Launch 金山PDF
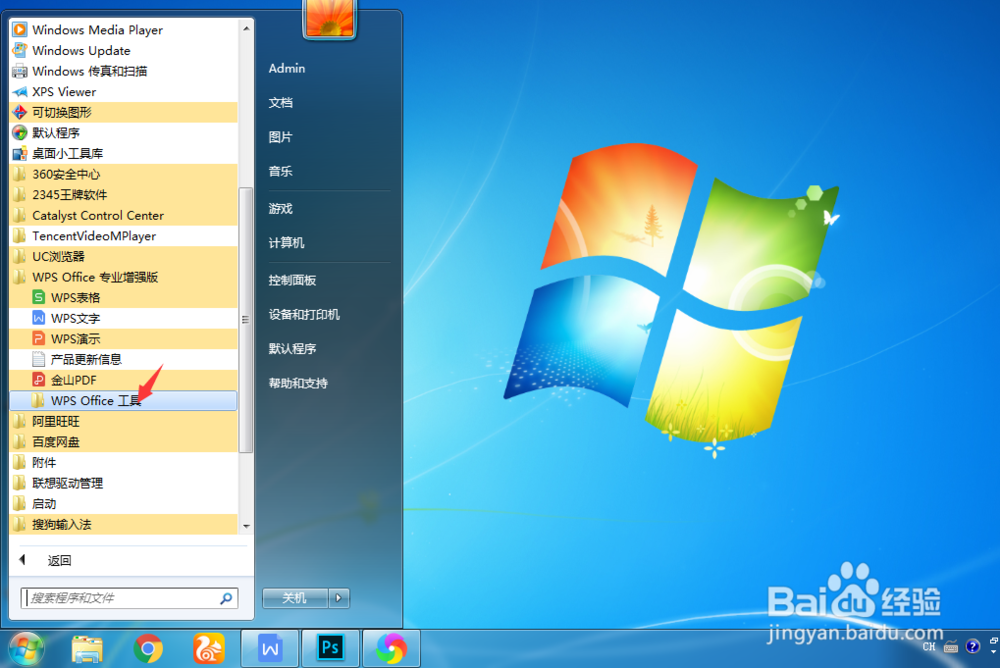This screenshot has width=1000, height=668. (124, 380)
